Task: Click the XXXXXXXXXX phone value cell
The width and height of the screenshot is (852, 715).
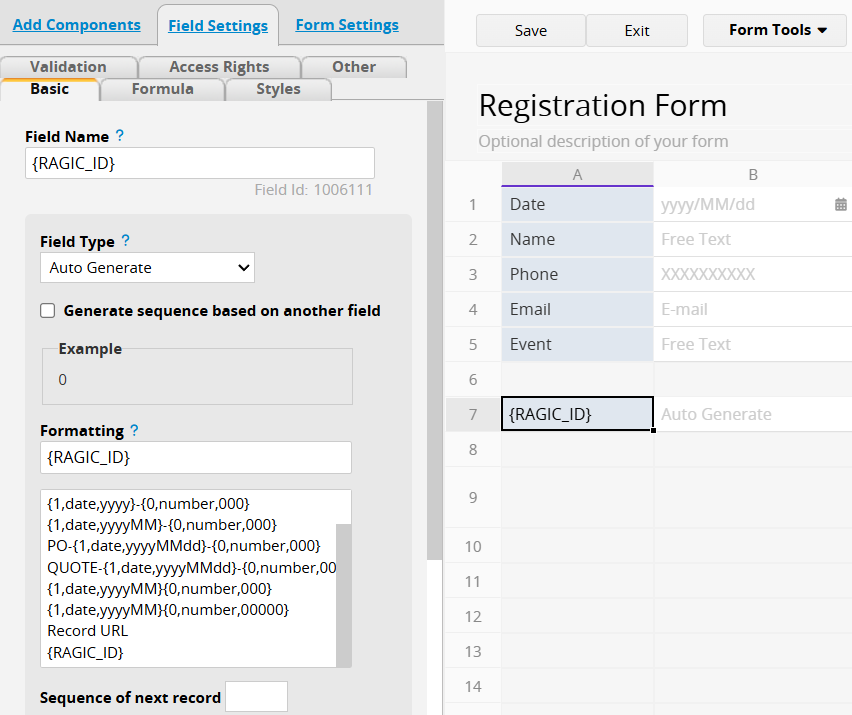Action: [753, 274]
